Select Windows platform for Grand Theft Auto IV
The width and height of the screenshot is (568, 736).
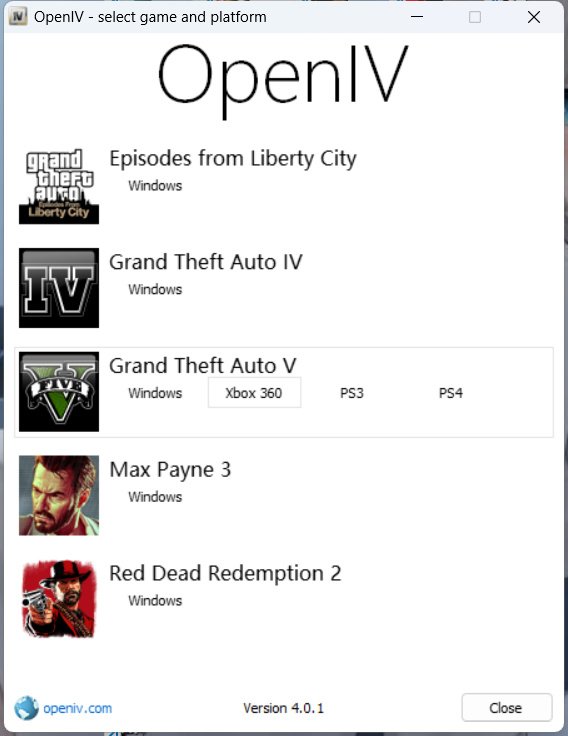tap(155, 289)
